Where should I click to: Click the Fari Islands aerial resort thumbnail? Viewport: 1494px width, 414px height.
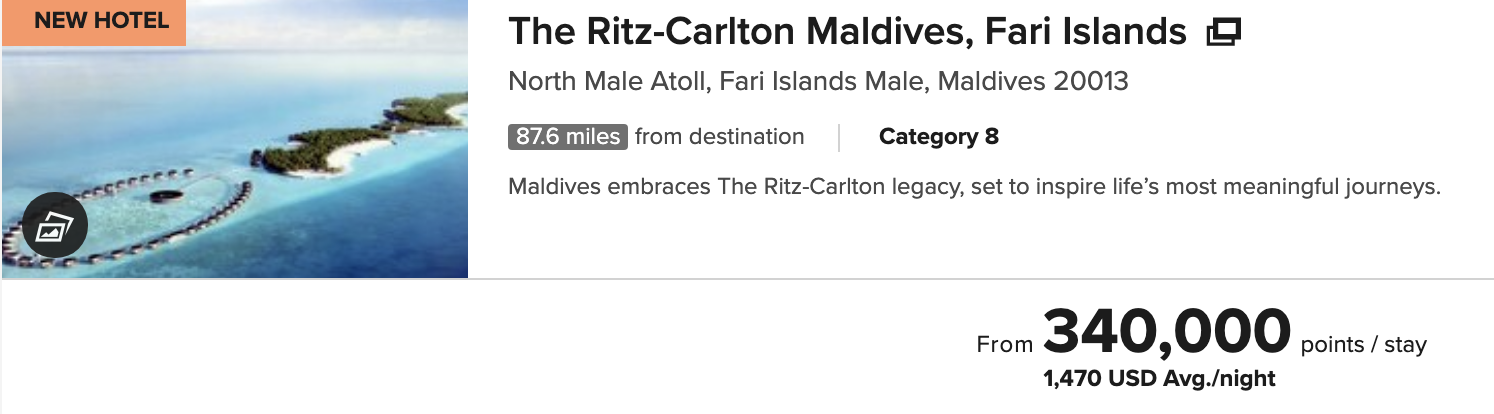tap(235, 139)
